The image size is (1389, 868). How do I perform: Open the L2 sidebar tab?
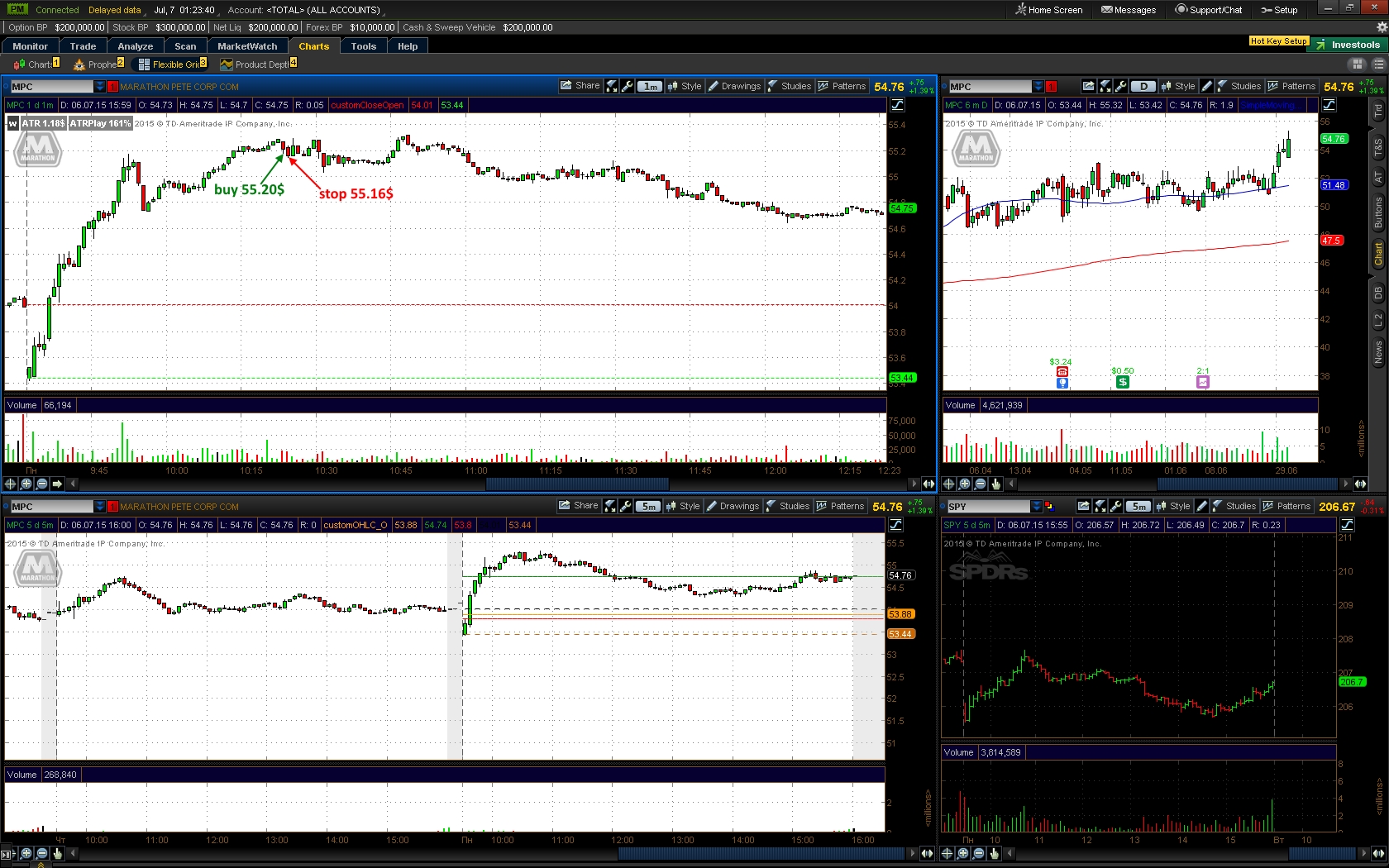tap(1377, 319)
